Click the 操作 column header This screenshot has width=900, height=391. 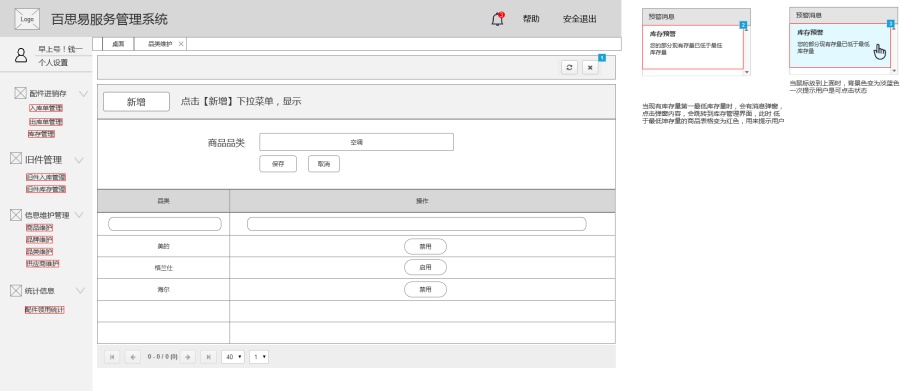(422, 201)
